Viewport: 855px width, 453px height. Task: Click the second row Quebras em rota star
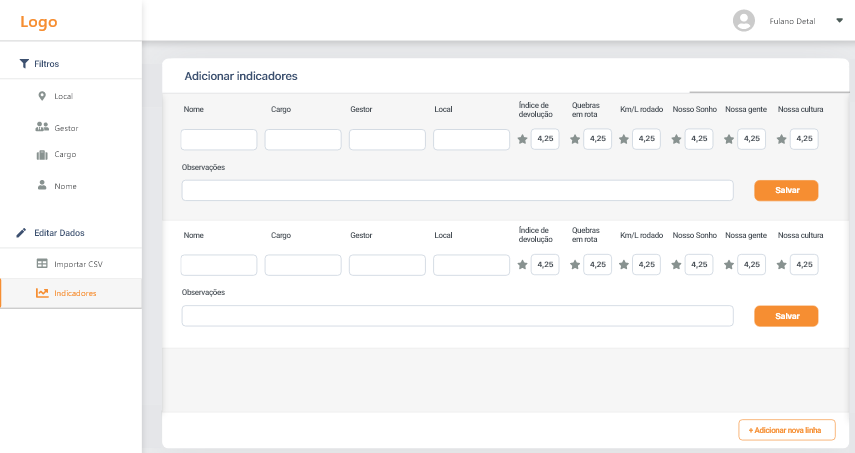tap(575, 264)
